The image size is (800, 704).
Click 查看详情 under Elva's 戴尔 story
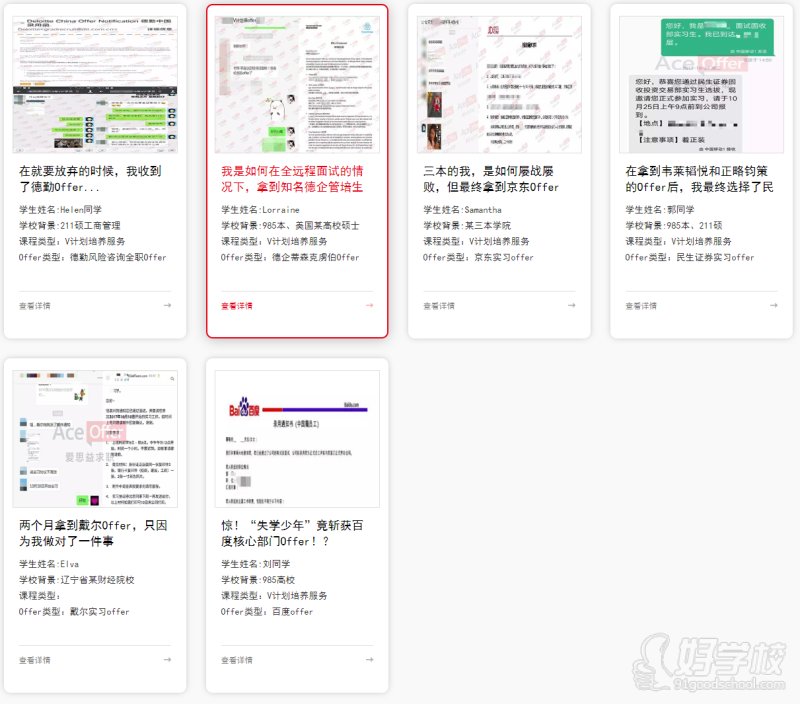35,660
